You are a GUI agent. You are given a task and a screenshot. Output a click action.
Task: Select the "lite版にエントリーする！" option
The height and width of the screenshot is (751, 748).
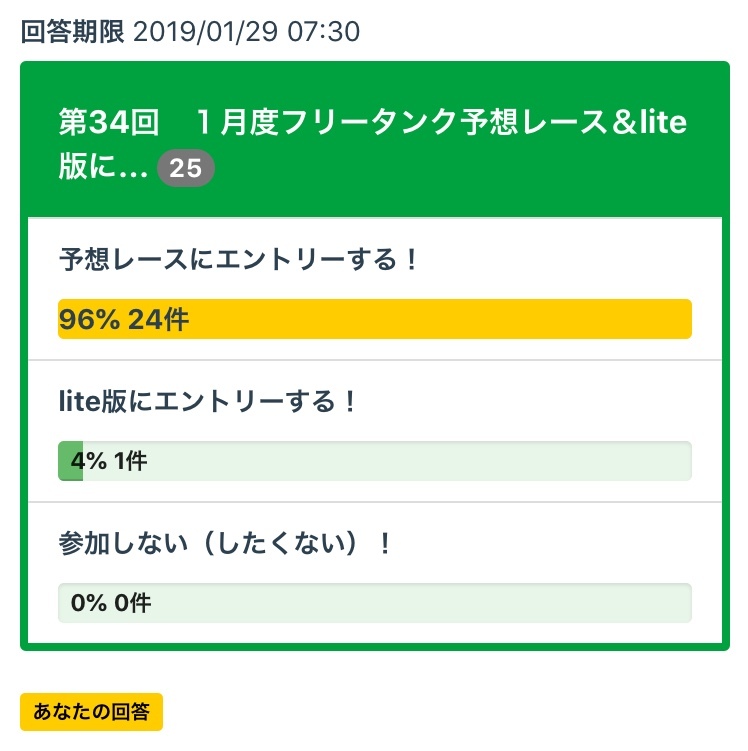(208, 402)
